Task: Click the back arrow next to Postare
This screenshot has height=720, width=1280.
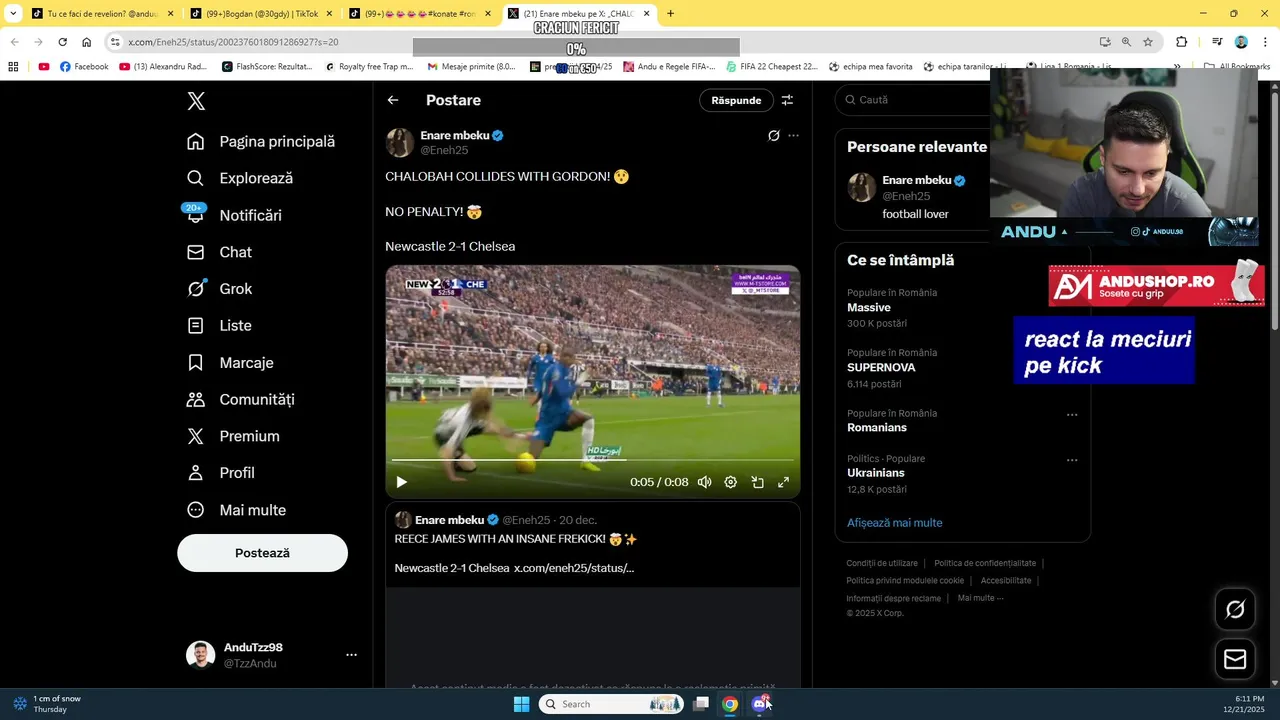Action: click(x=393, y=100)
